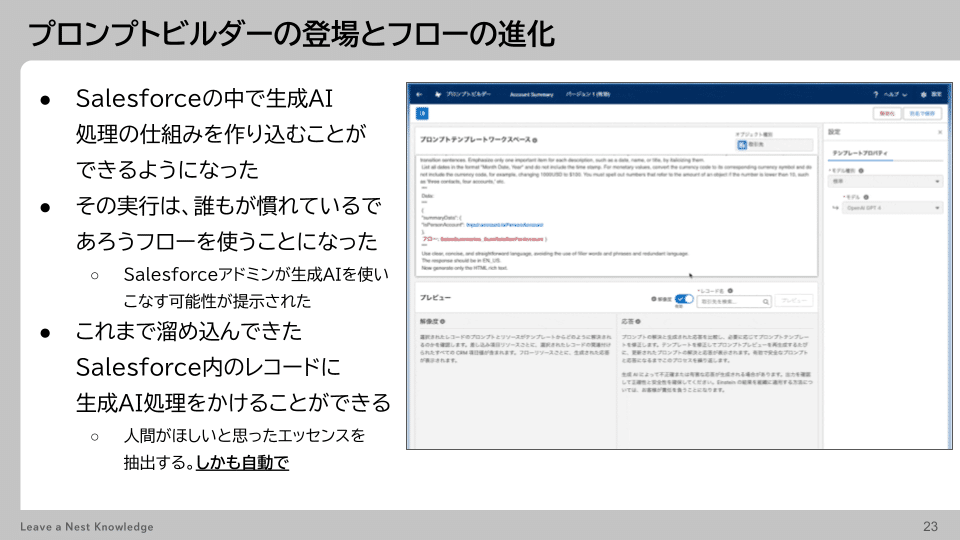
Task: Click the 別名で保存 button
Action: (x=922, y=114)
